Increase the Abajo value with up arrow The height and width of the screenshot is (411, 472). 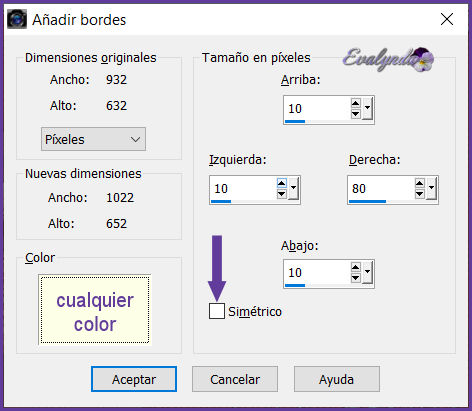tap(356, 267)
